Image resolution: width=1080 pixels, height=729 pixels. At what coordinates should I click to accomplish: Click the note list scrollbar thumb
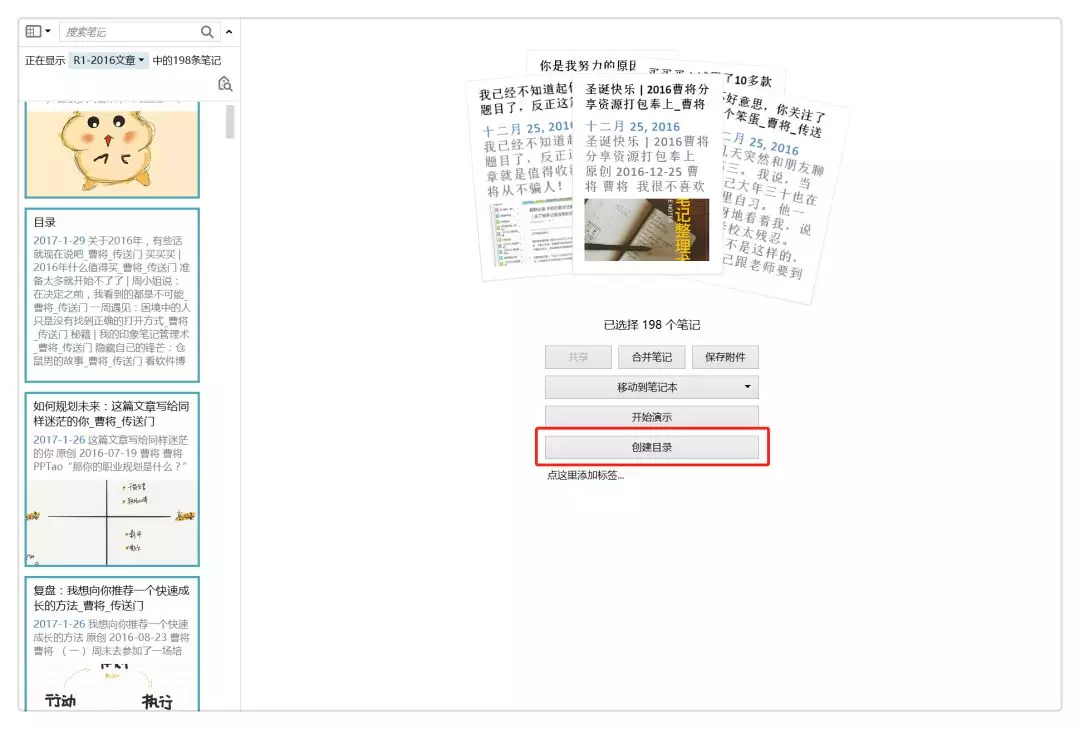pos(230,121)
